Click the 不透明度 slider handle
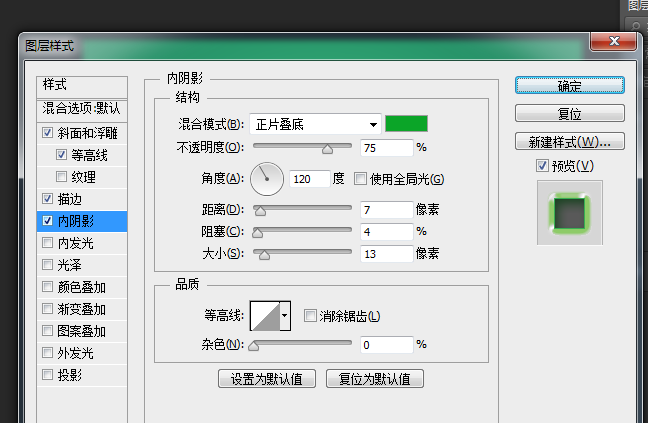Image resolution: width=648 pixels, height=423 pixels. click(327, 149)
